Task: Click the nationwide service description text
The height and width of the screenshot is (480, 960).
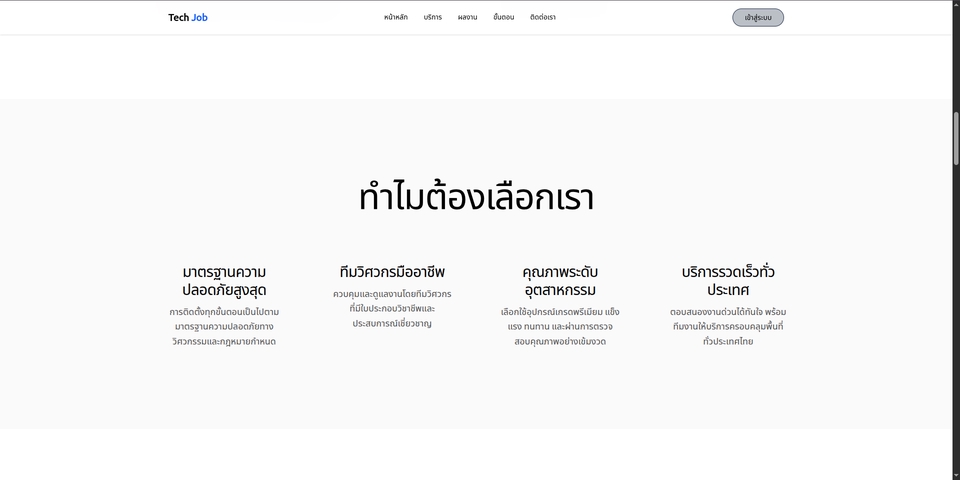Action: coord(728,326)
